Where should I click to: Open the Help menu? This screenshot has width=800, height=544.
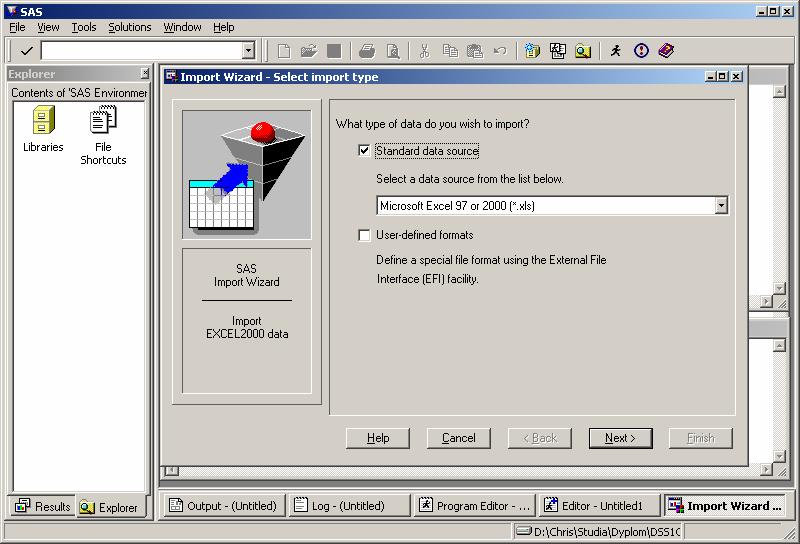(223, 27)
